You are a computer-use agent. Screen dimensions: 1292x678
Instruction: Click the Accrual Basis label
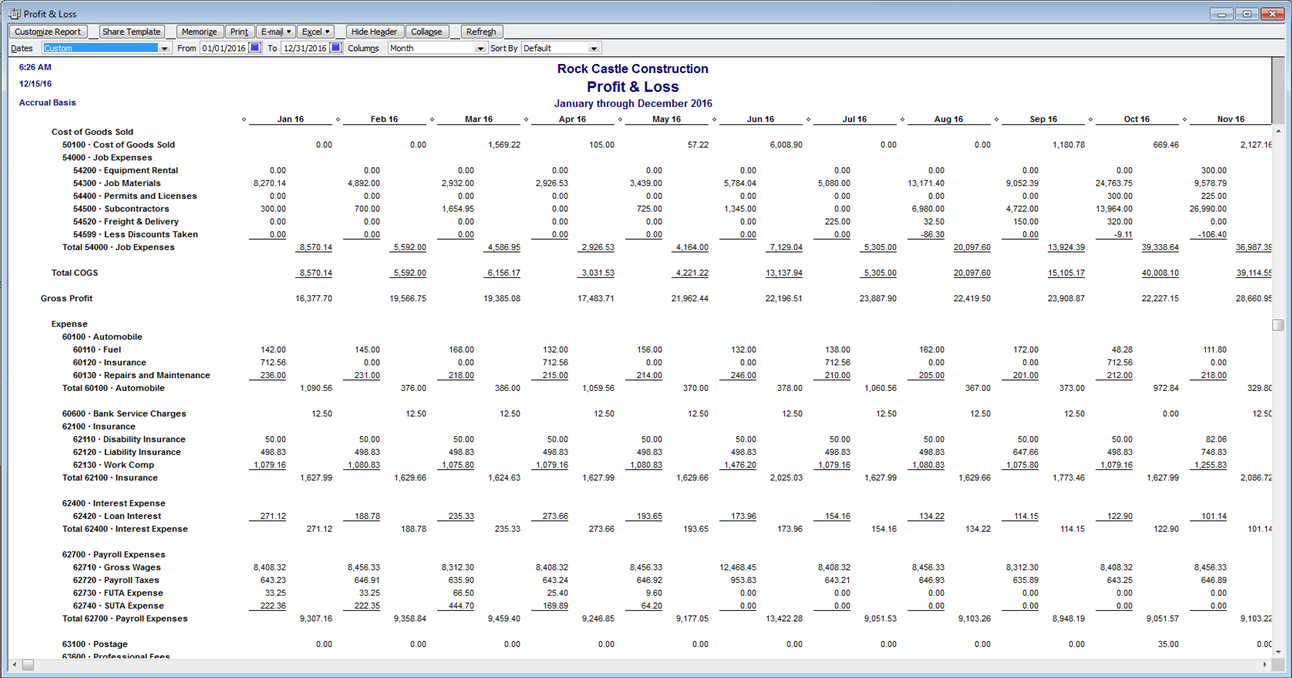coord(47,102)
